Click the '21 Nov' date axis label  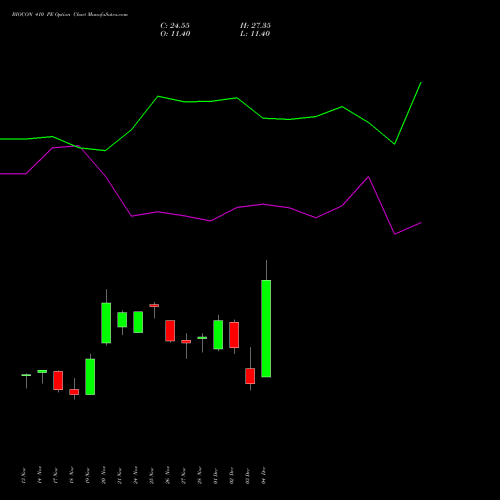pyautogui.click(x=120, y=475)
